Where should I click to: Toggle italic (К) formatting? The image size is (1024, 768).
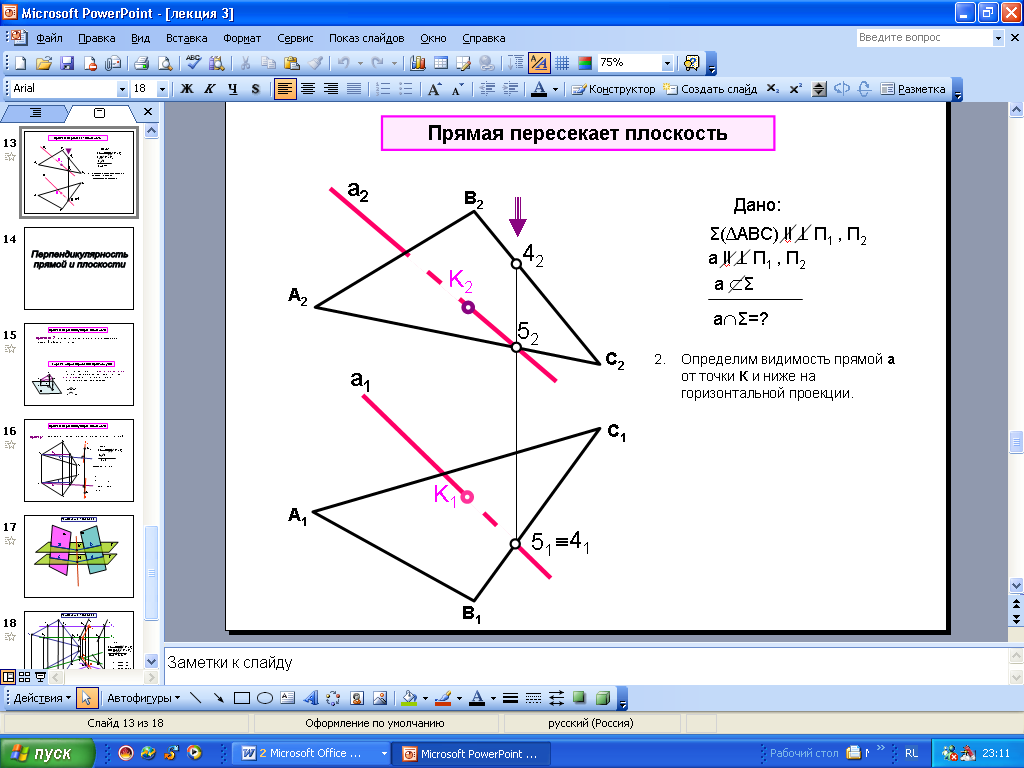point(210,89)
